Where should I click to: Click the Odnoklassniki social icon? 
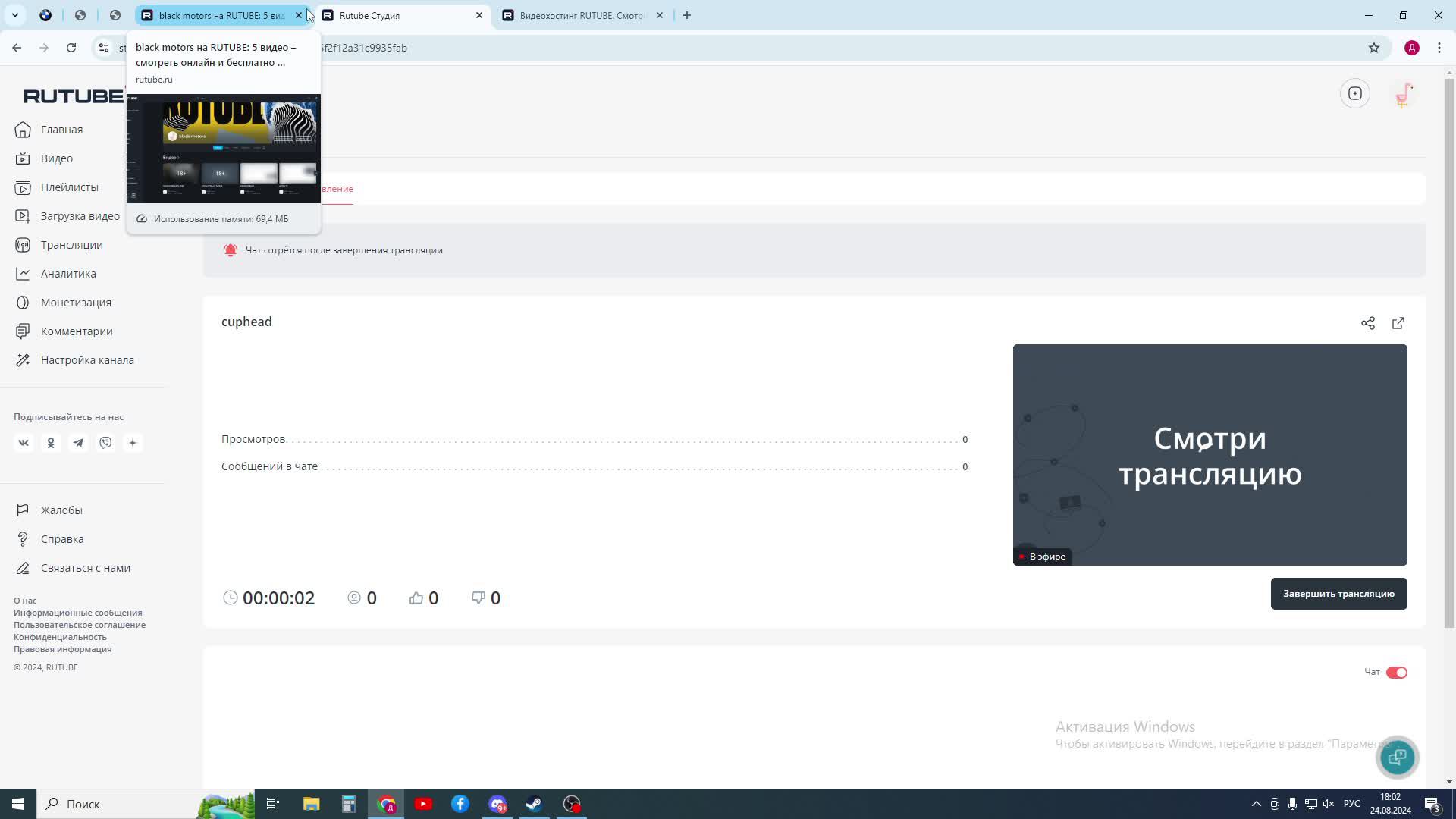click(51, 443)
